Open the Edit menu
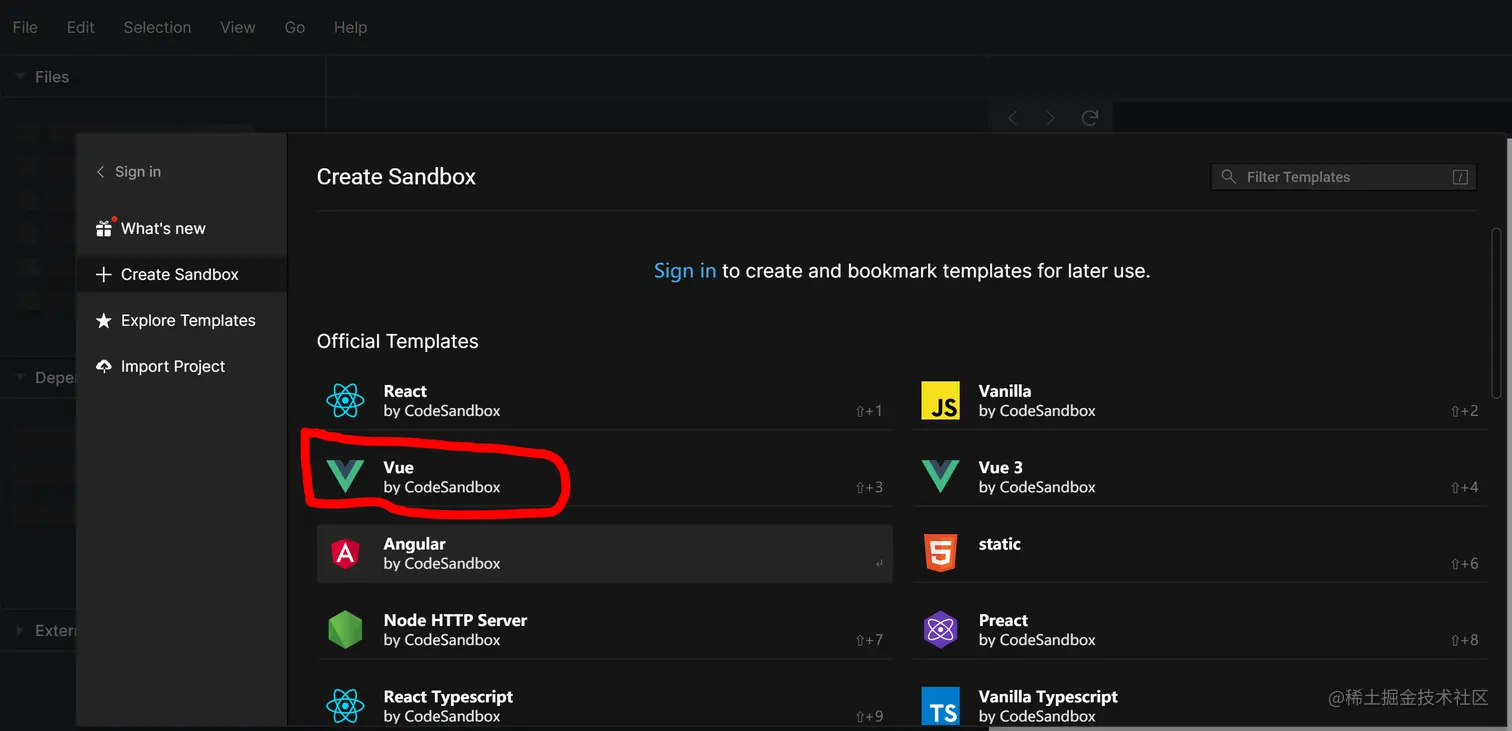The width and height of the screenshot is (1512, 731). point(81,27)
